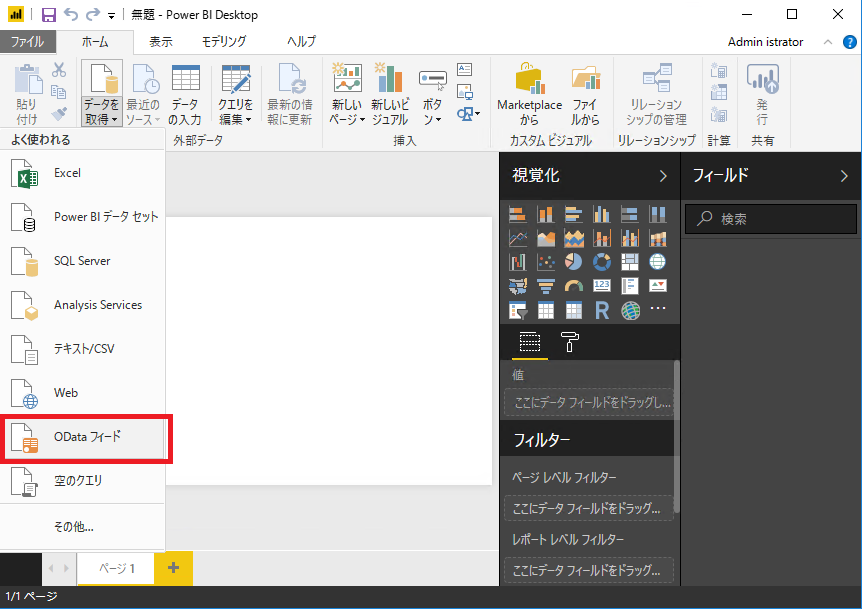Choose Analysis Services as data source

82,305
